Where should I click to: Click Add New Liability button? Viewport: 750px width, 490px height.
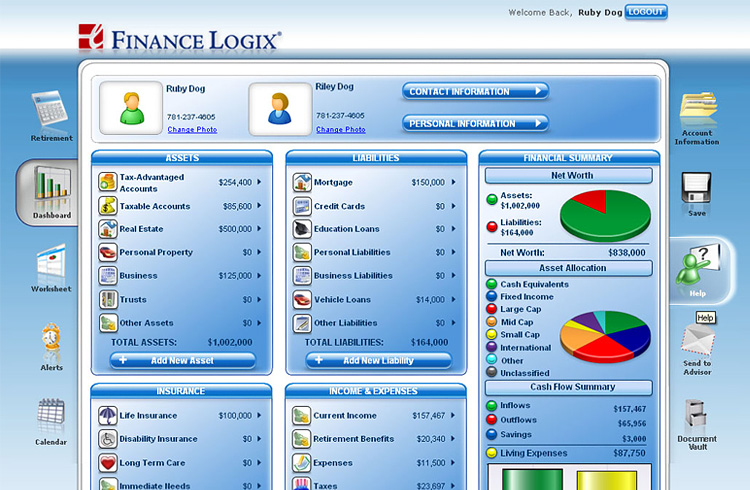click(378, 360)
